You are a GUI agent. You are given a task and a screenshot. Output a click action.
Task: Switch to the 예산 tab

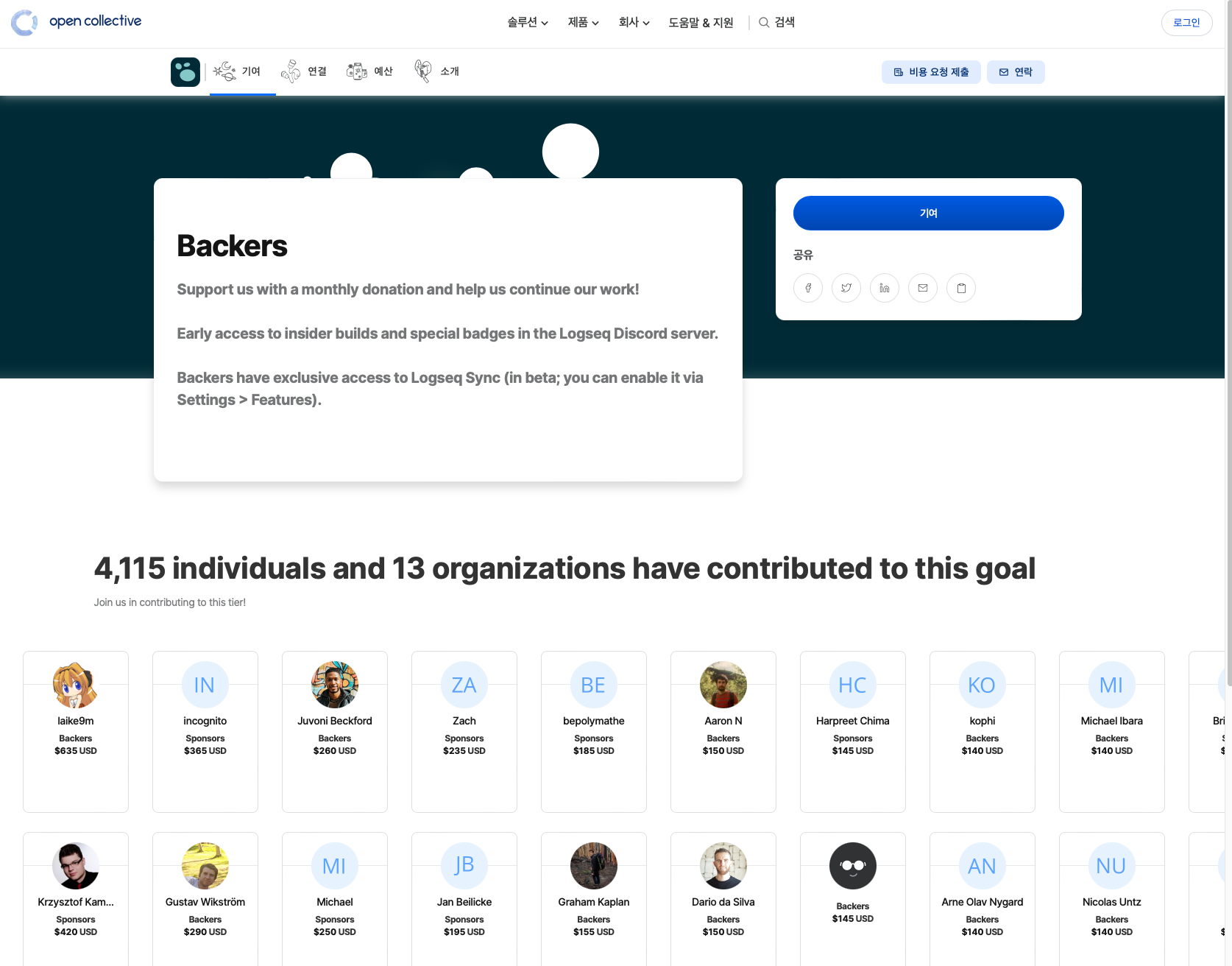click(x=369, y=71)
